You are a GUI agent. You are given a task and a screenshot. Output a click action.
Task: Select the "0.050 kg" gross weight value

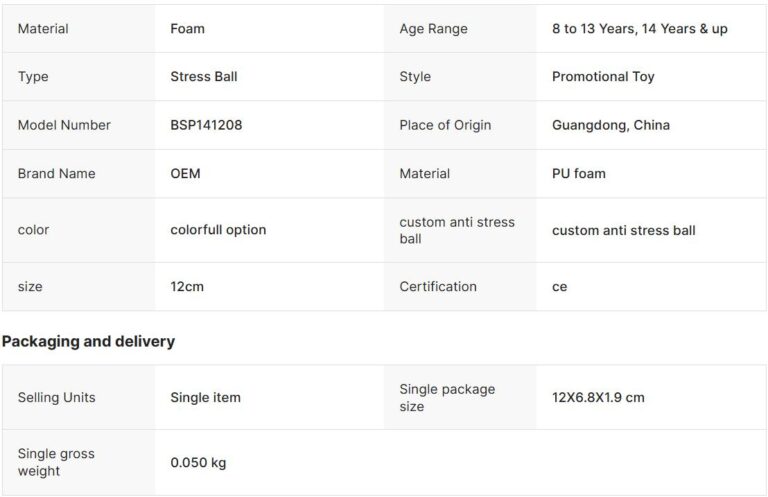pyautogui.click(x=198, y=463)
